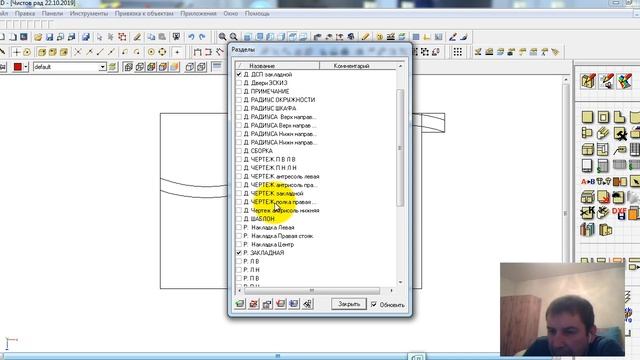The width and height of the screenshot is (640, 360).
Task: Click the fourth red icon at dialog bottom
Action: [280, 304]
